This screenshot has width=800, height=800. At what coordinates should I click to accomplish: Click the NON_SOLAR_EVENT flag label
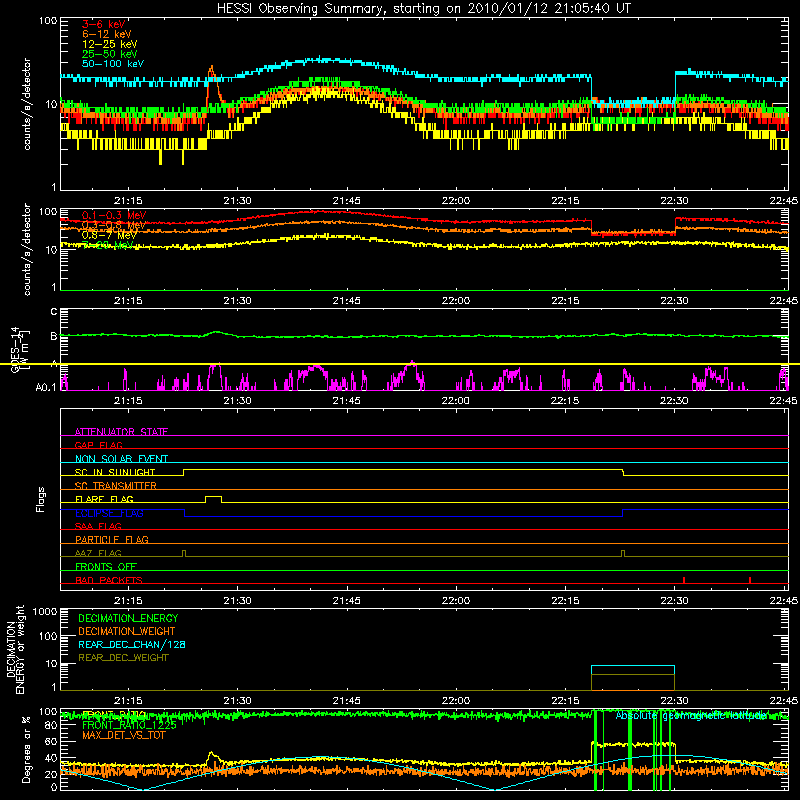(121, 459)
